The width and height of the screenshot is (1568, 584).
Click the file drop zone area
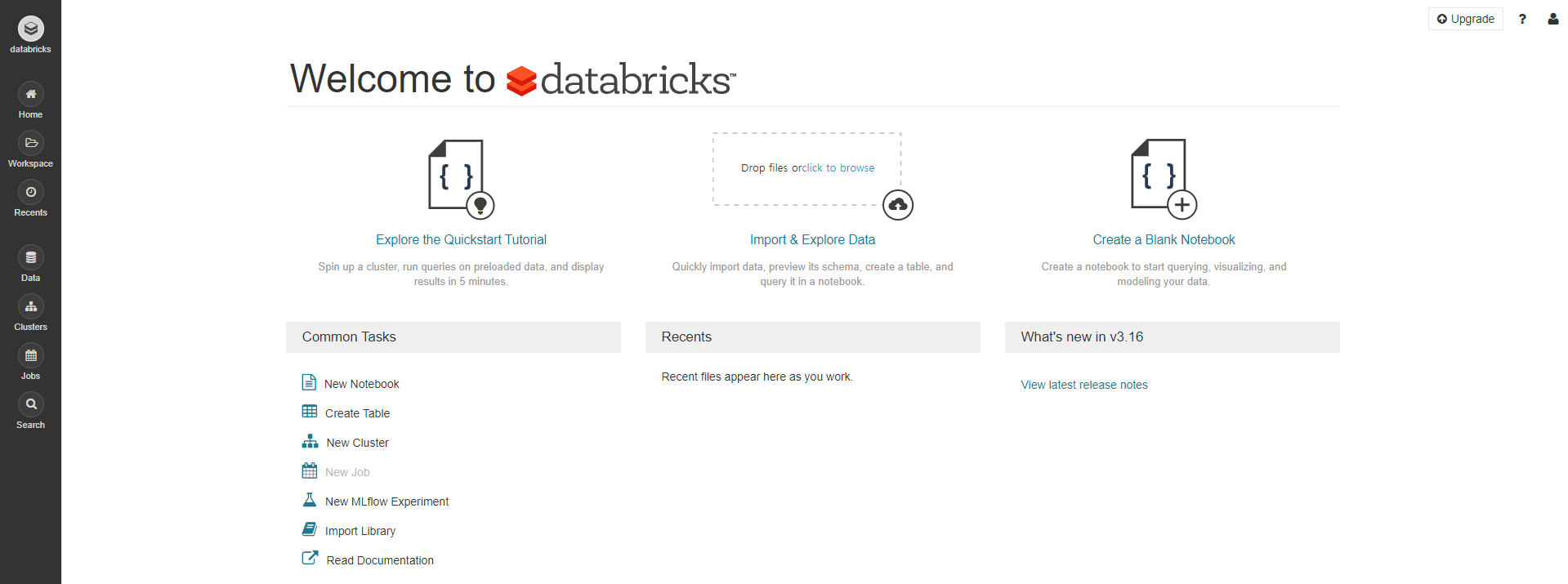[806, 169]
